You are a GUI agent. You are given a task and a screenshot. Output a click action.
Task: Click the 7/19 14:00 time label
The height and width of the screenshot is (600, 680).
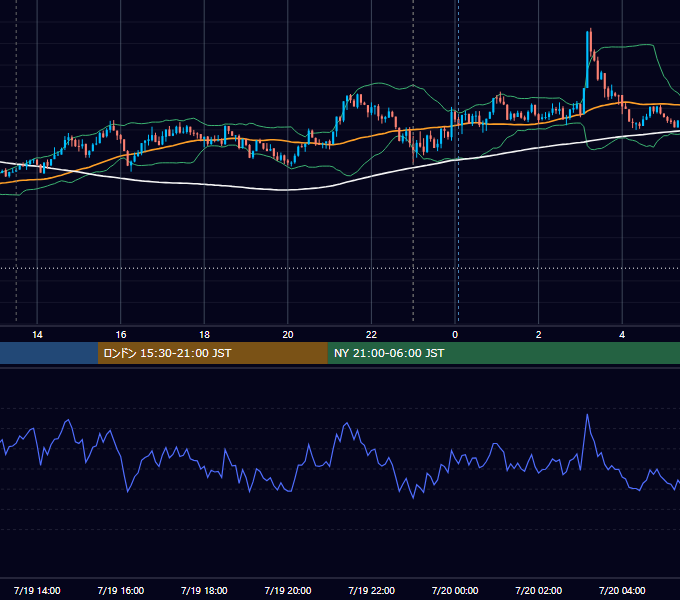tap(37, 590)
